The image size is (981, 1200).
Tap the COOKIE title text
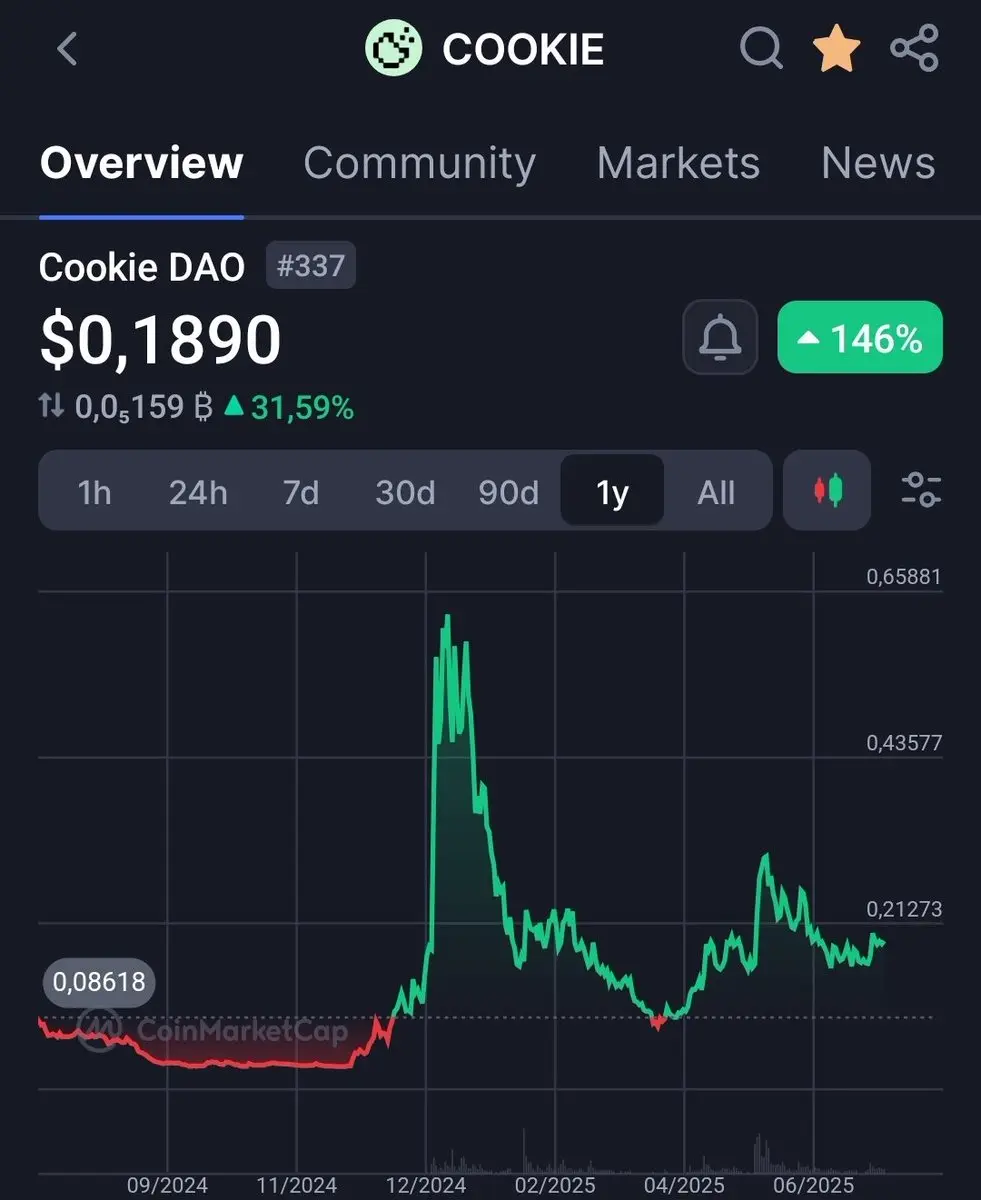pos(523,49)
